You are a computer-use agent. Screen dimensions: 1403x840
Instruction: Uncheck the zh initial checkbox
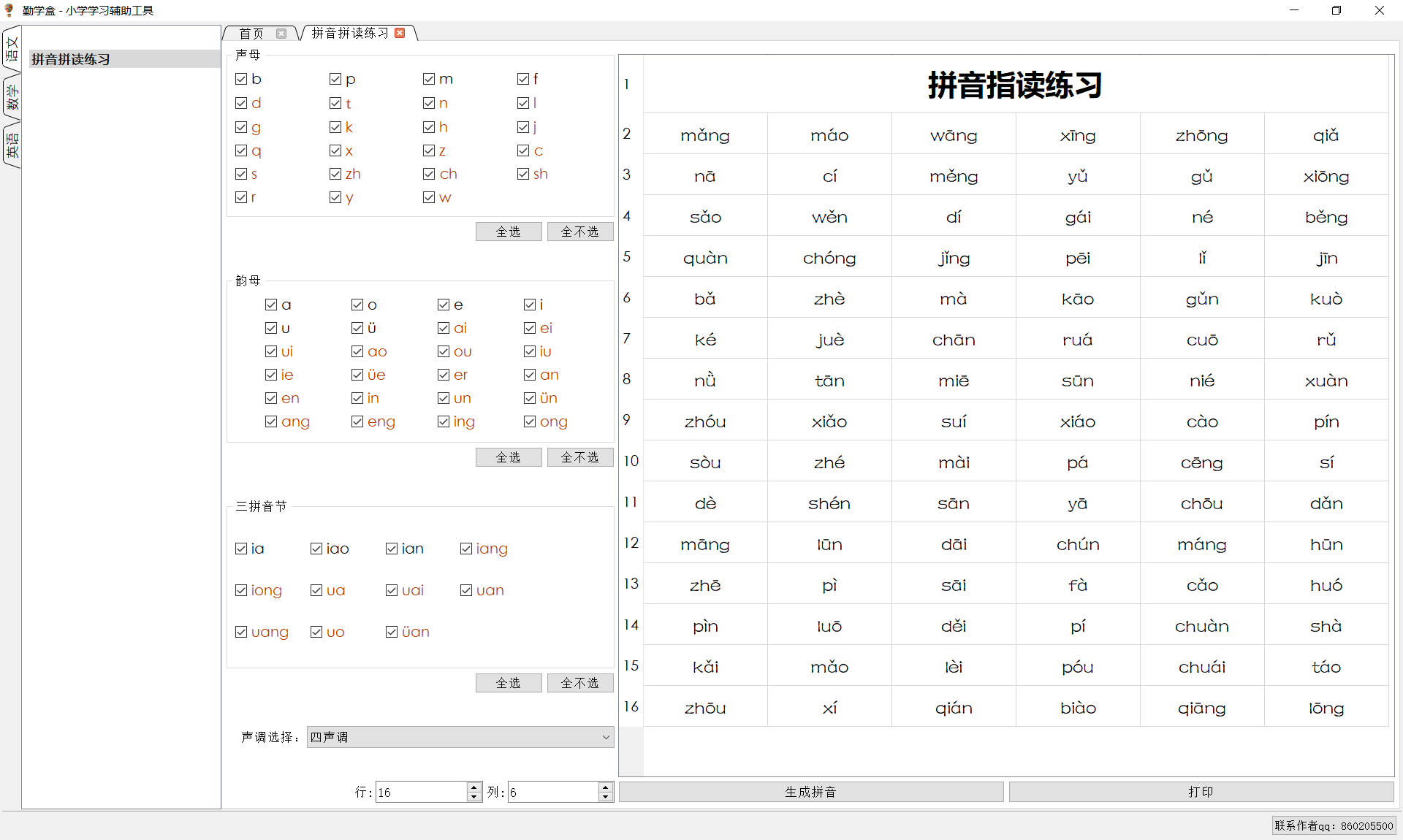335,174
